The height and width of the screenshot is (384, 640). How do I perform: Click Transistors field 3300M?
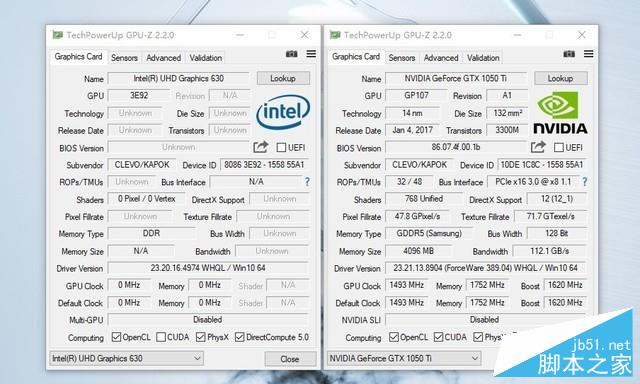tap(507, 130)
